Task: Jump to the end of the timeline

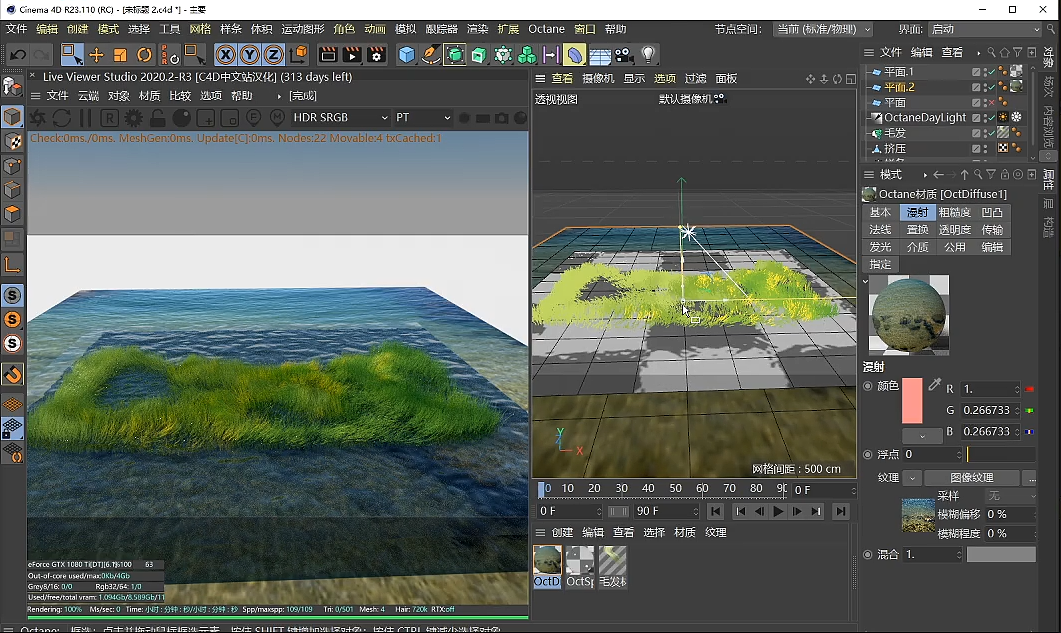Action: click(x=840, y=512)
